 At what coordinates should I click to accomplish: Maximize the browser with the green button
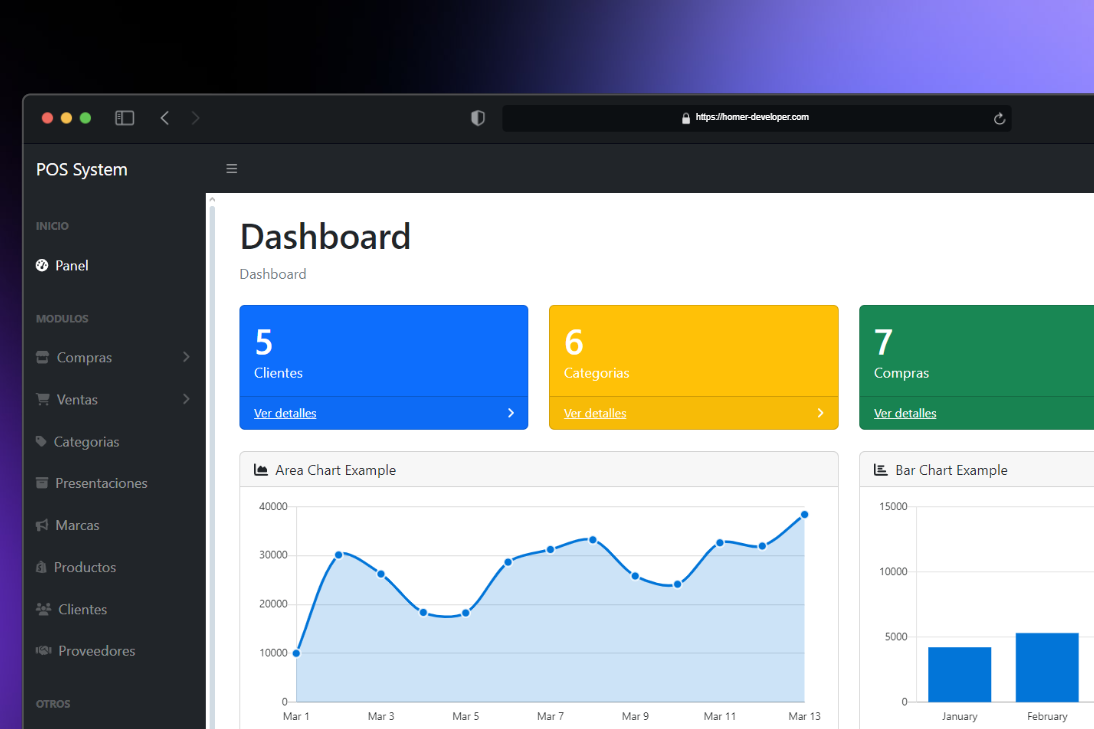85,118
